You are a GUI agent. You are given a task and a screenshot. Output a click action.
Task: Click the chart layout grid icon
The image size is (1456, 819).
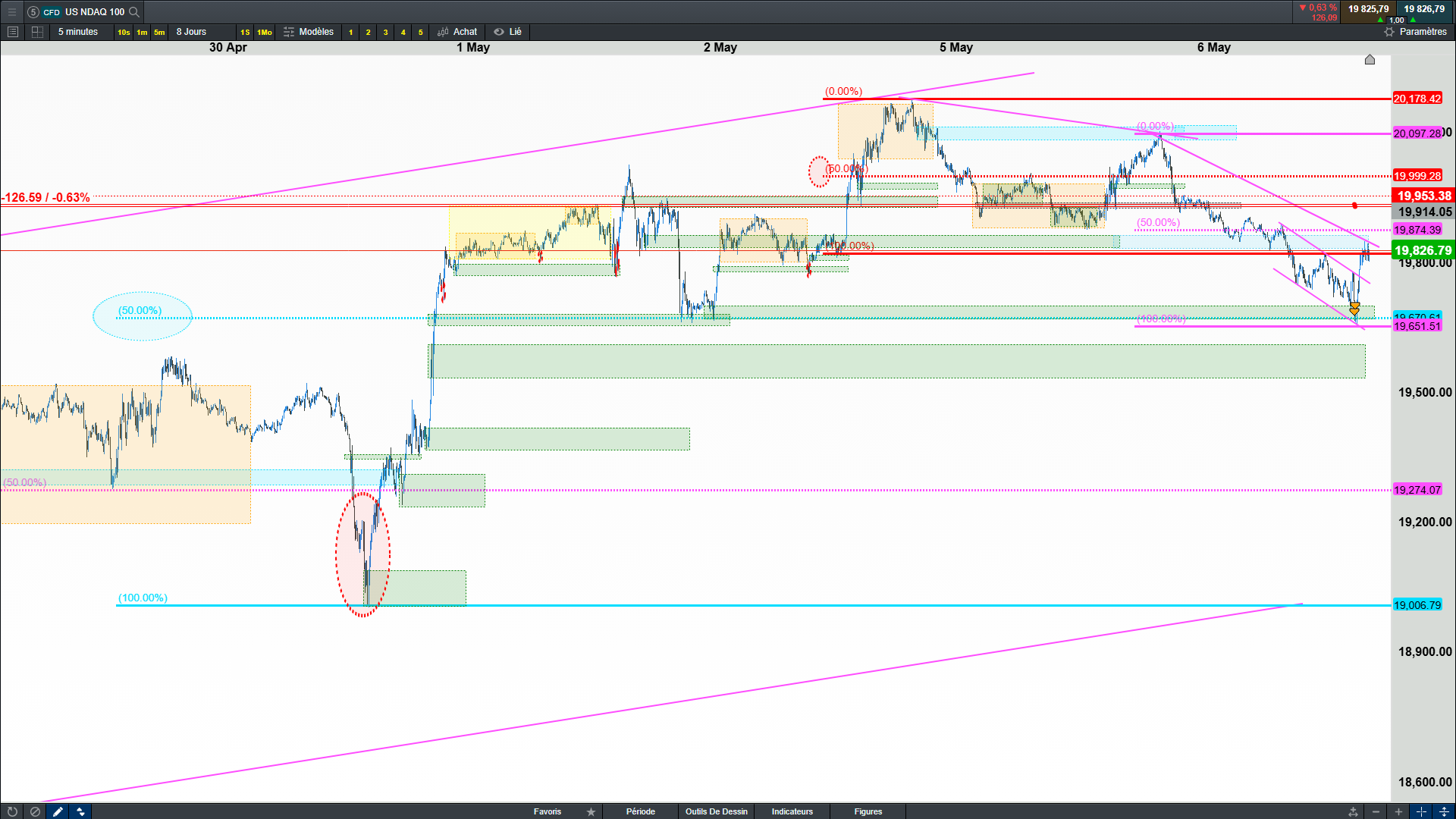click(x=37, y=32)
